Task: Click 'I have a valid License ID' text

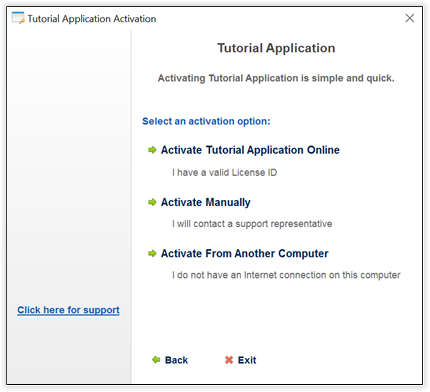Action: pos(224,173)
